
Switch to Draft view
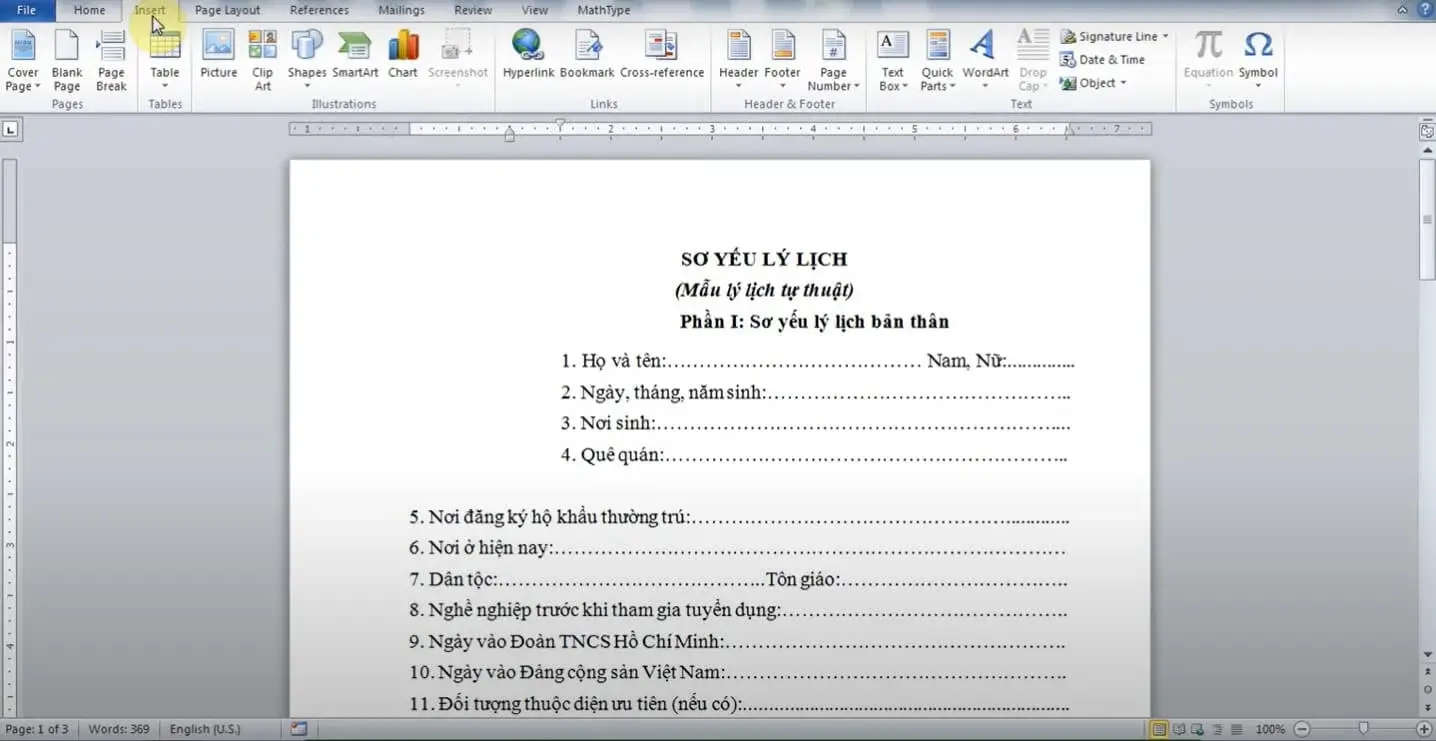pyautogui.click(x=1237, y=729)
